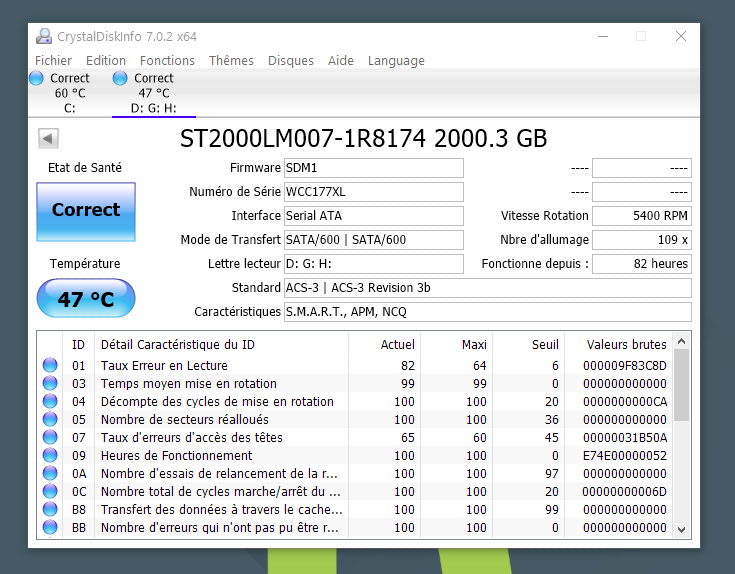Click the SMART list scroll up arrow

pyautogui.click(x=682, y=342)
